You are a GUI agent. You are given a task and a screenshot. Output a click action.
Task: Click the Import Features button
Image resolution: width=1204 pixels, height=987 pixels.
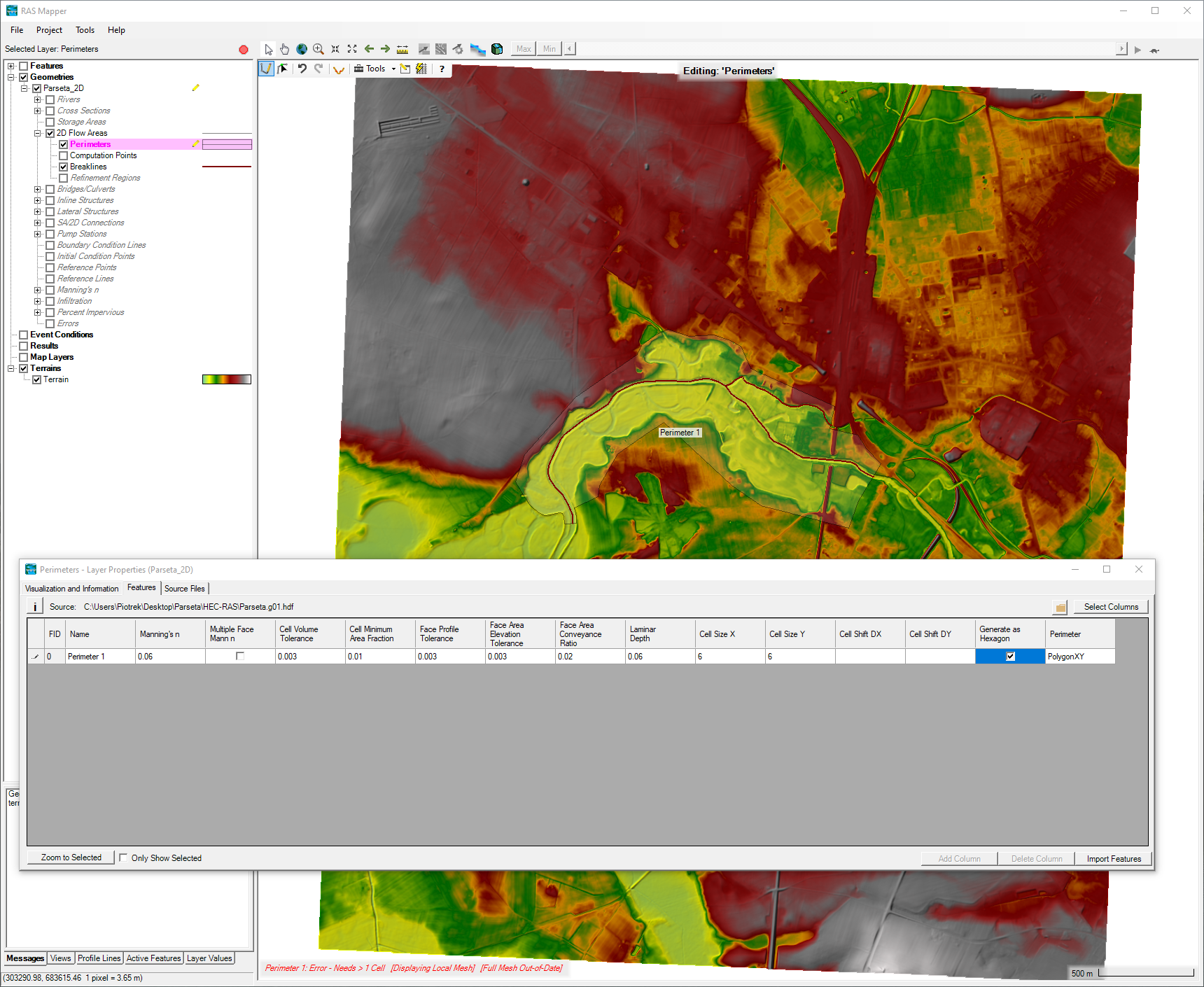tap(1114, 859)
